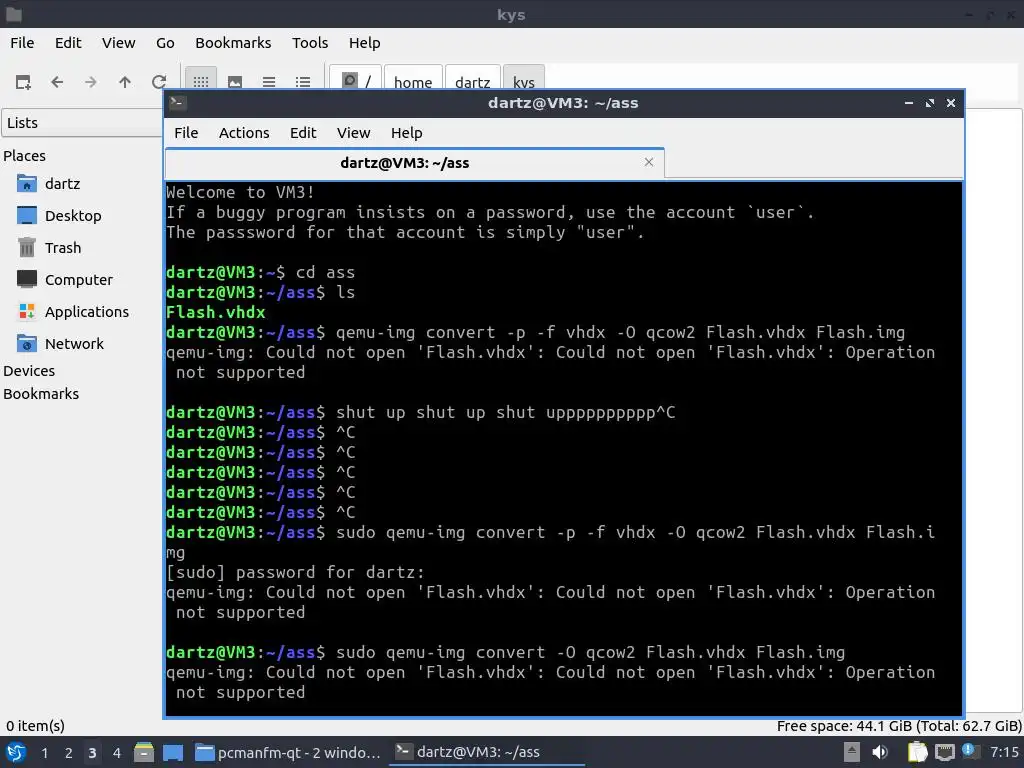Image resolution: width=1024 pixels, height=768 pixels.
Task: Go back in the file manager
Action: pyautogui.click(x=57, y=82)
